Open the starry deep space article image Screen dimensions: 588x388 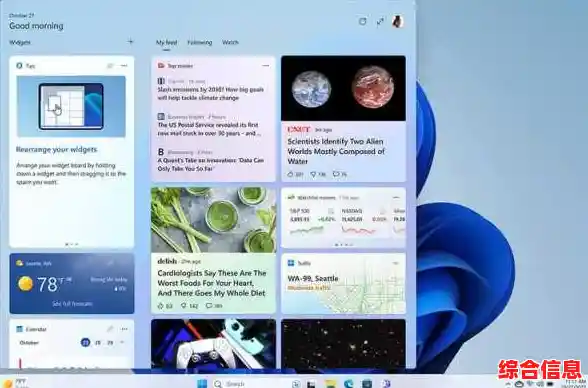[343, 344]
